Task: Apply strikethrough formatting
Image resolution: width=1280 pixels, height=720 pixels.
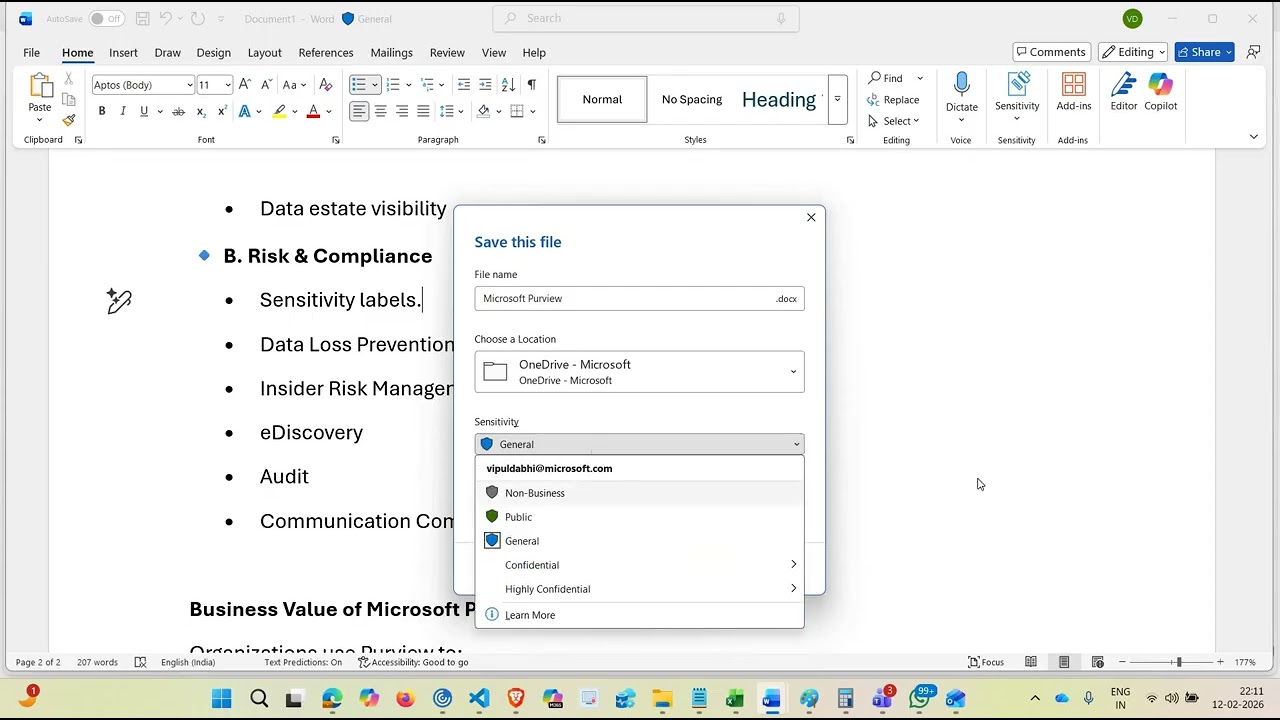Action: coord(178,111)
